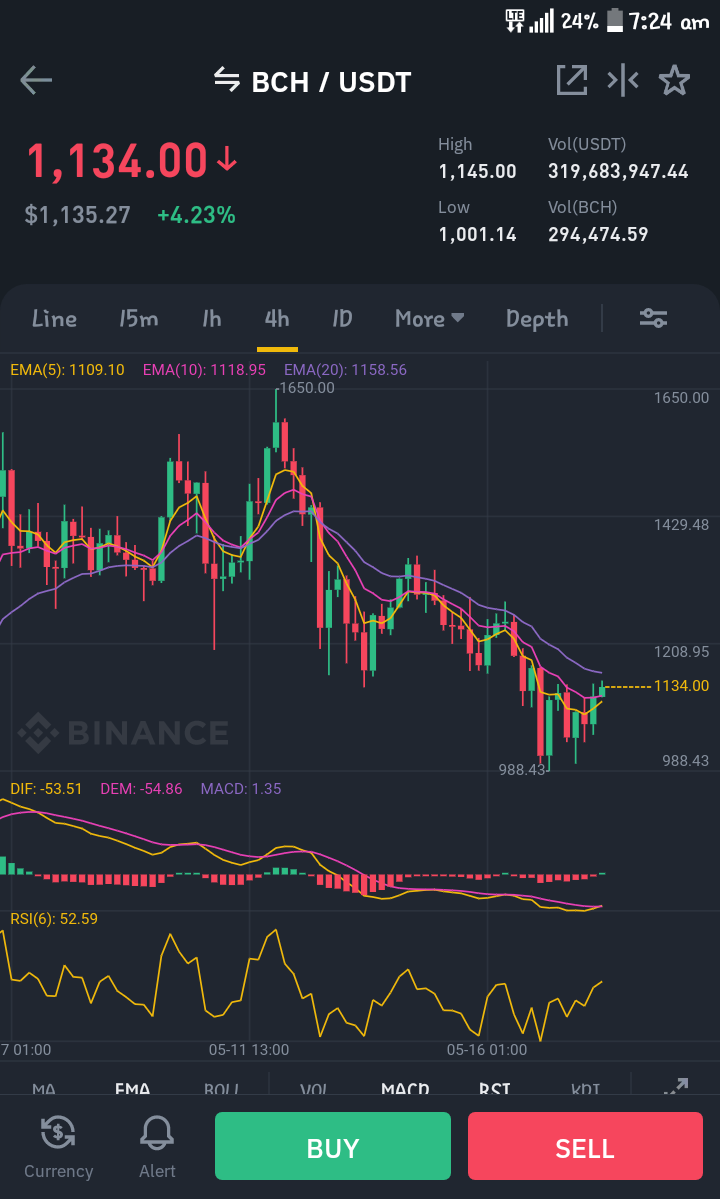Go back using the arrow icon
The image size is (720, 1199).
[36, 80]
